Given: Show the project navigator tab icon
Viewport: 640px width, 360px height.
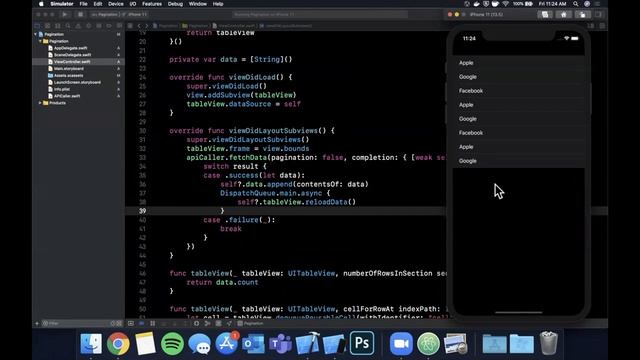Looking at the screenshot, I should coord(37,26).
